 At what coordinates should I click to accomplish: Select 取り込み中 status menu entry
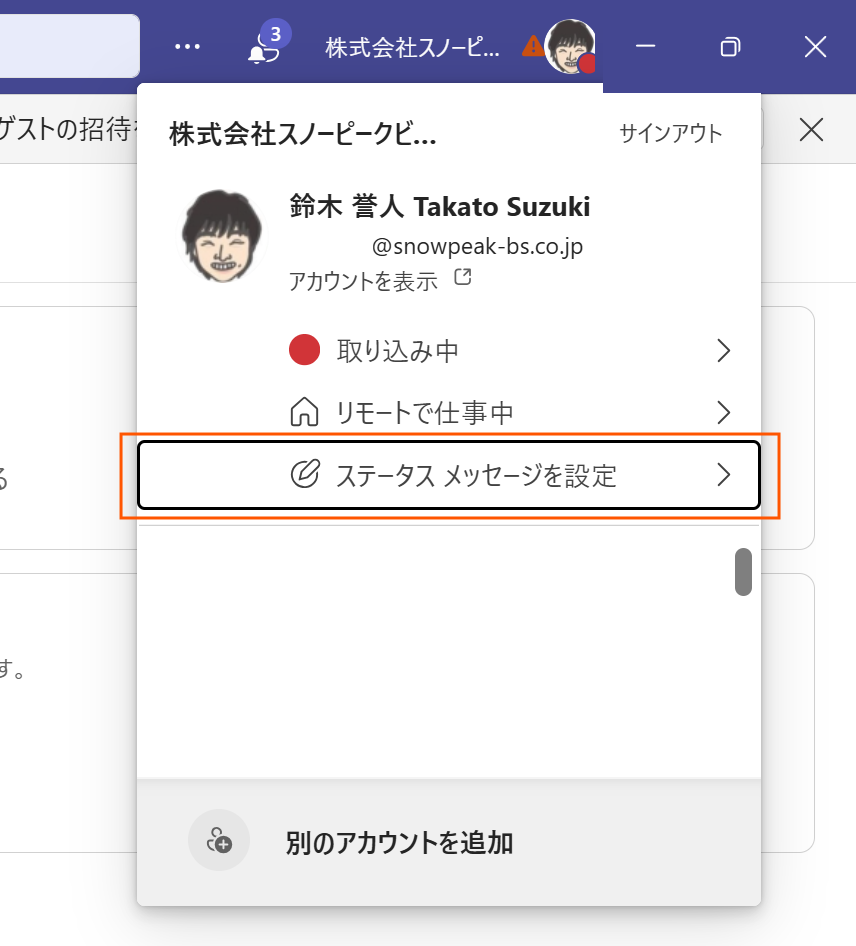(x=398, y=351)
